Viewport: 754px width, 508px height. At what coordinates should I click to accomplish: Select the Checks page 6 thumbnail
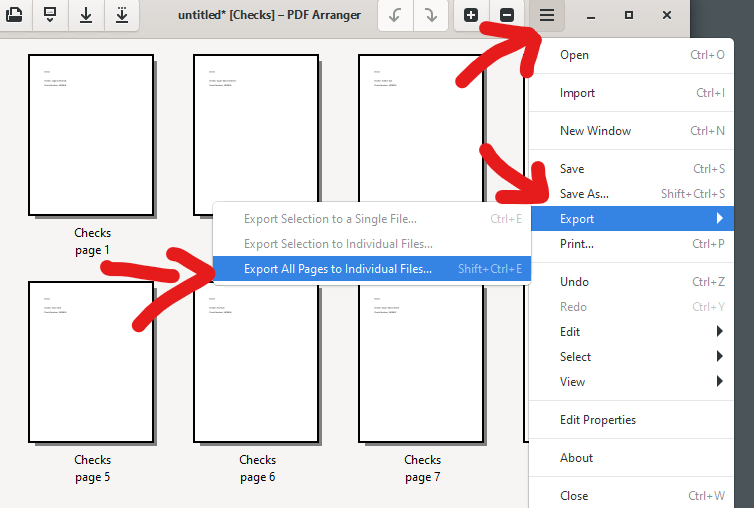pyautogui.click(x=256, y=366)
